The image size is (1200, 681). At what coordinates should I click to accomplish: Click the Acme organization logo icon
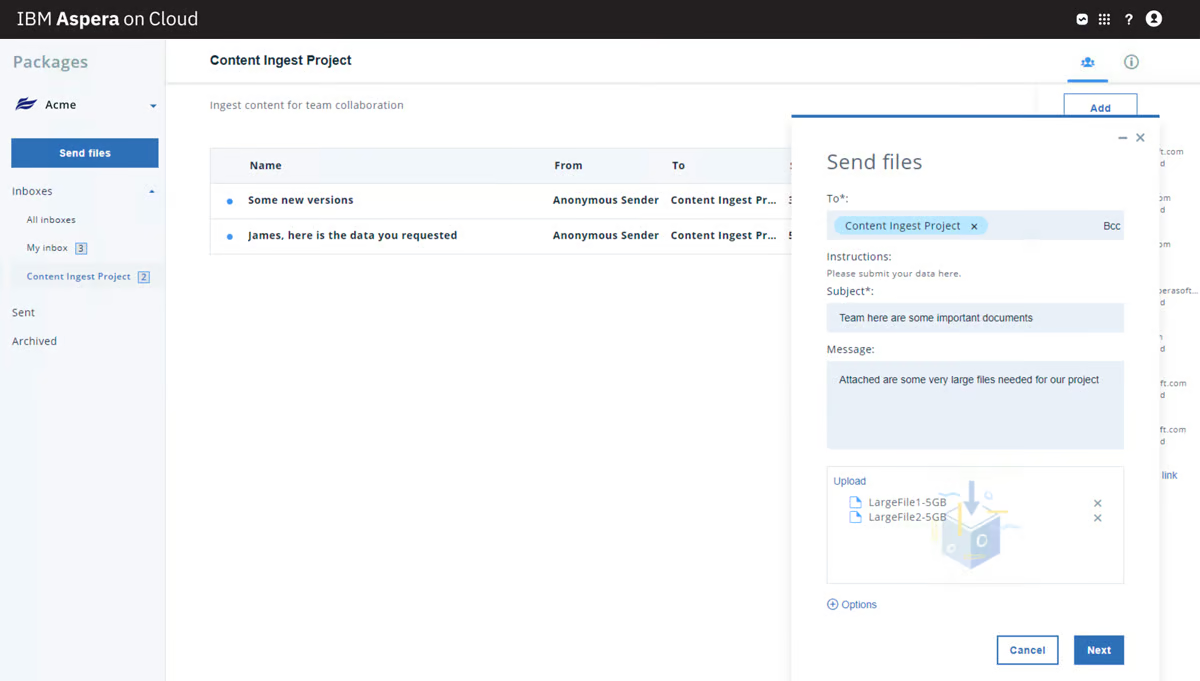(x=24, y=103)
